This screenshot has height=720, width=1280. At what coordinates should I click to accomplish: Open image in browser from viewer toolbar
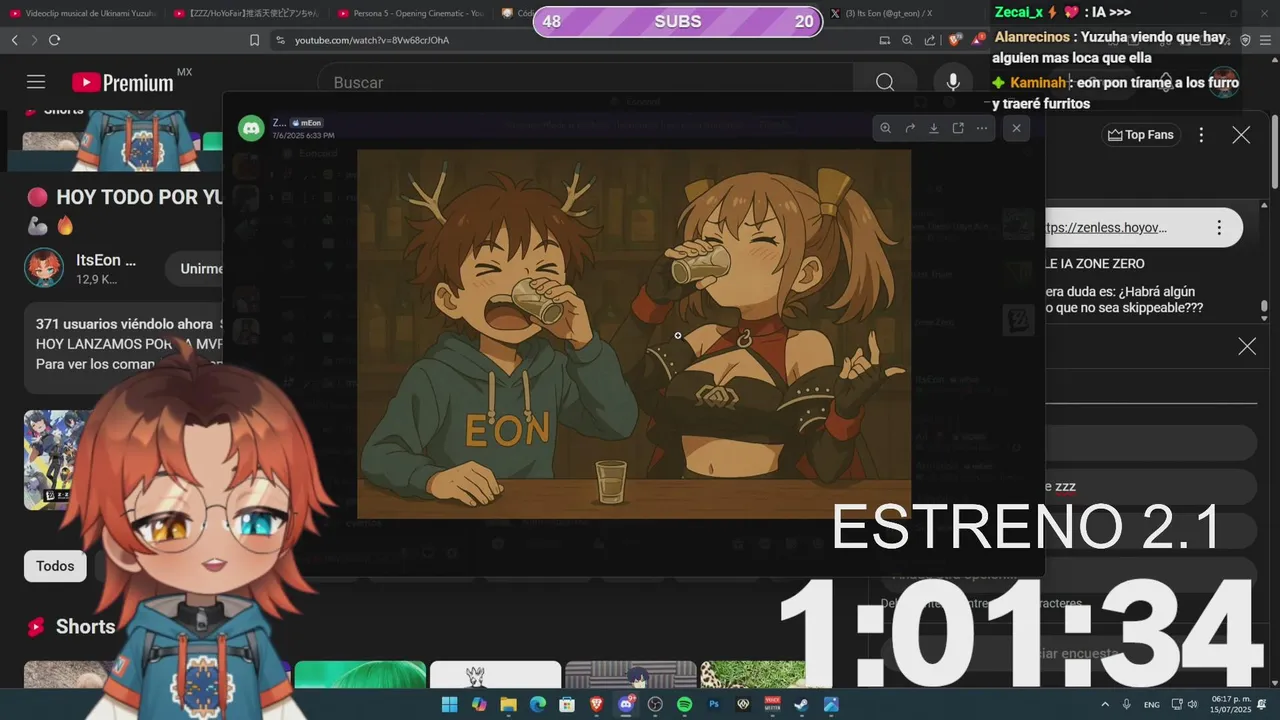pos(958,128)
